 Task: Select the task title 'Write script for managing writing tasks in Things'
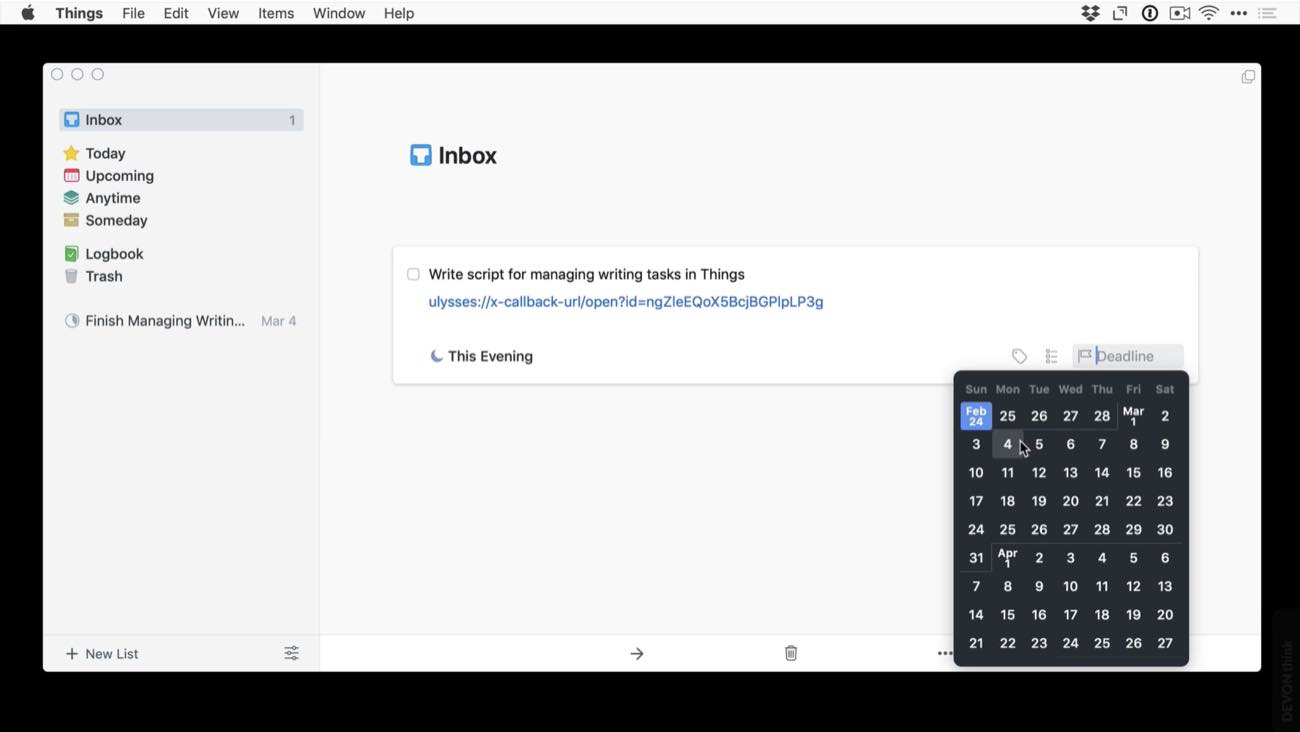[x=586, y=274]
